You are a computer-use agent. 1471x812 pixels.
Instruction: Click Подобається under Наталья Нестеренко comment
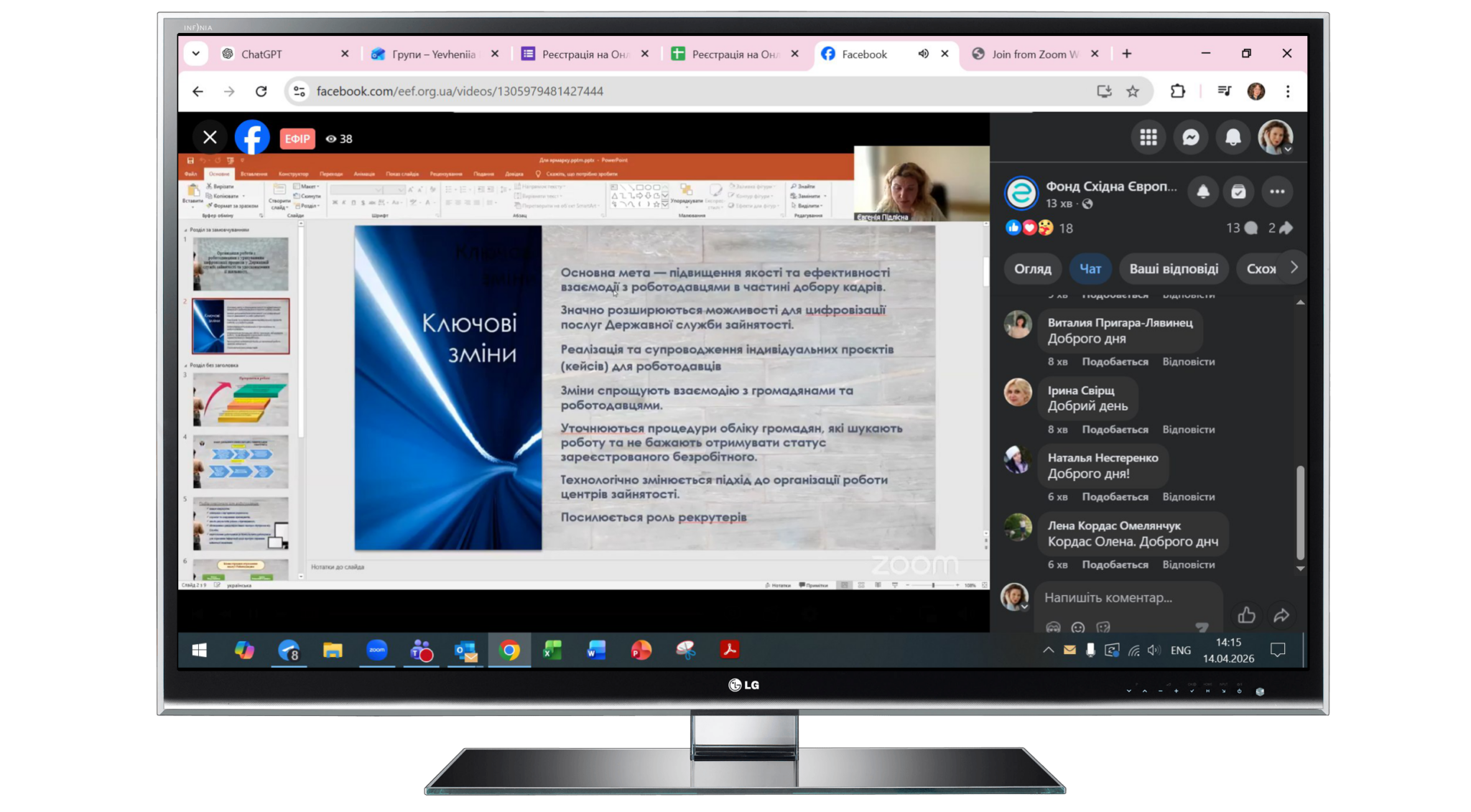coord(1115,497)
